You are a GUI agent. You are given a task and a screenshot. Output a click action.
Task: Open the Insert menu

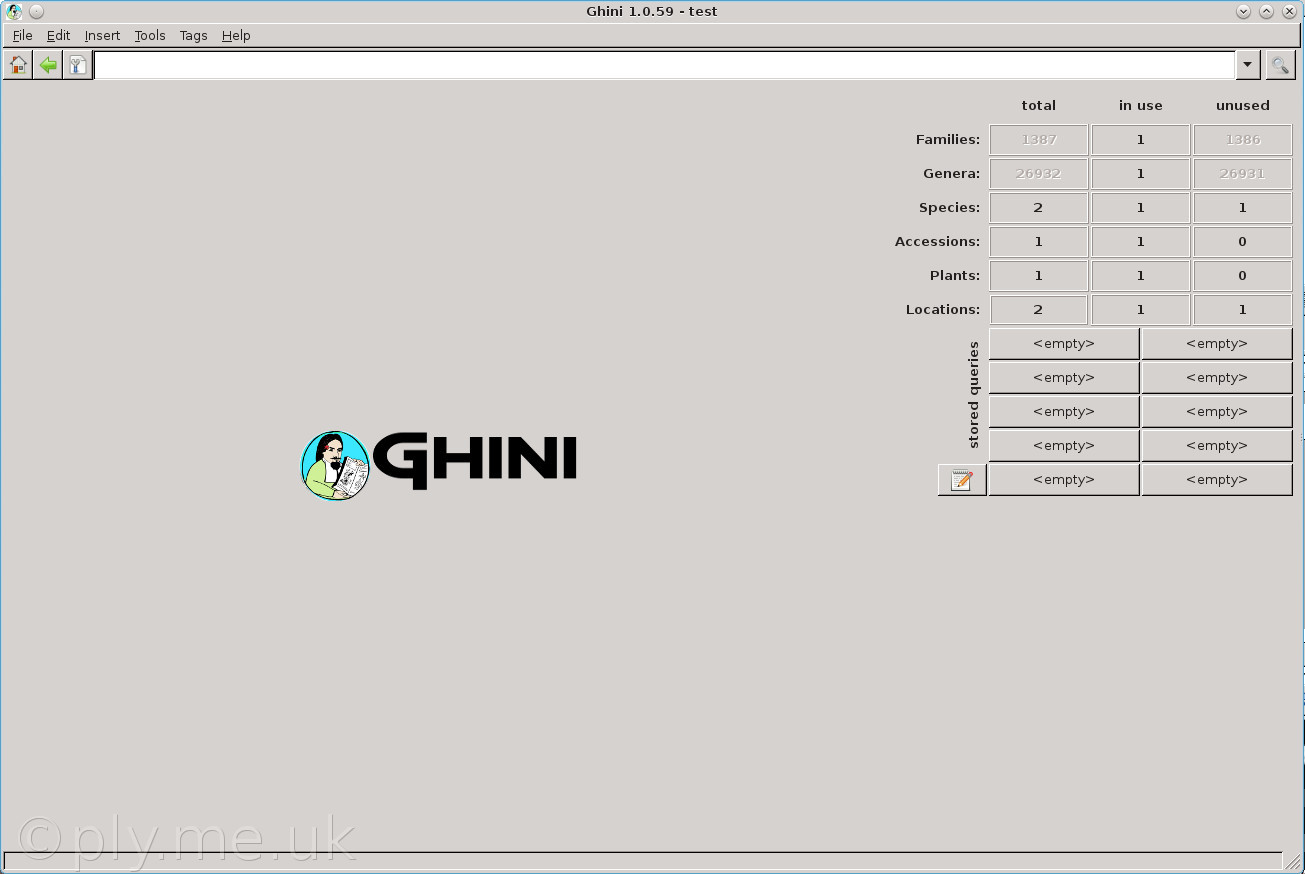point(102,35)
